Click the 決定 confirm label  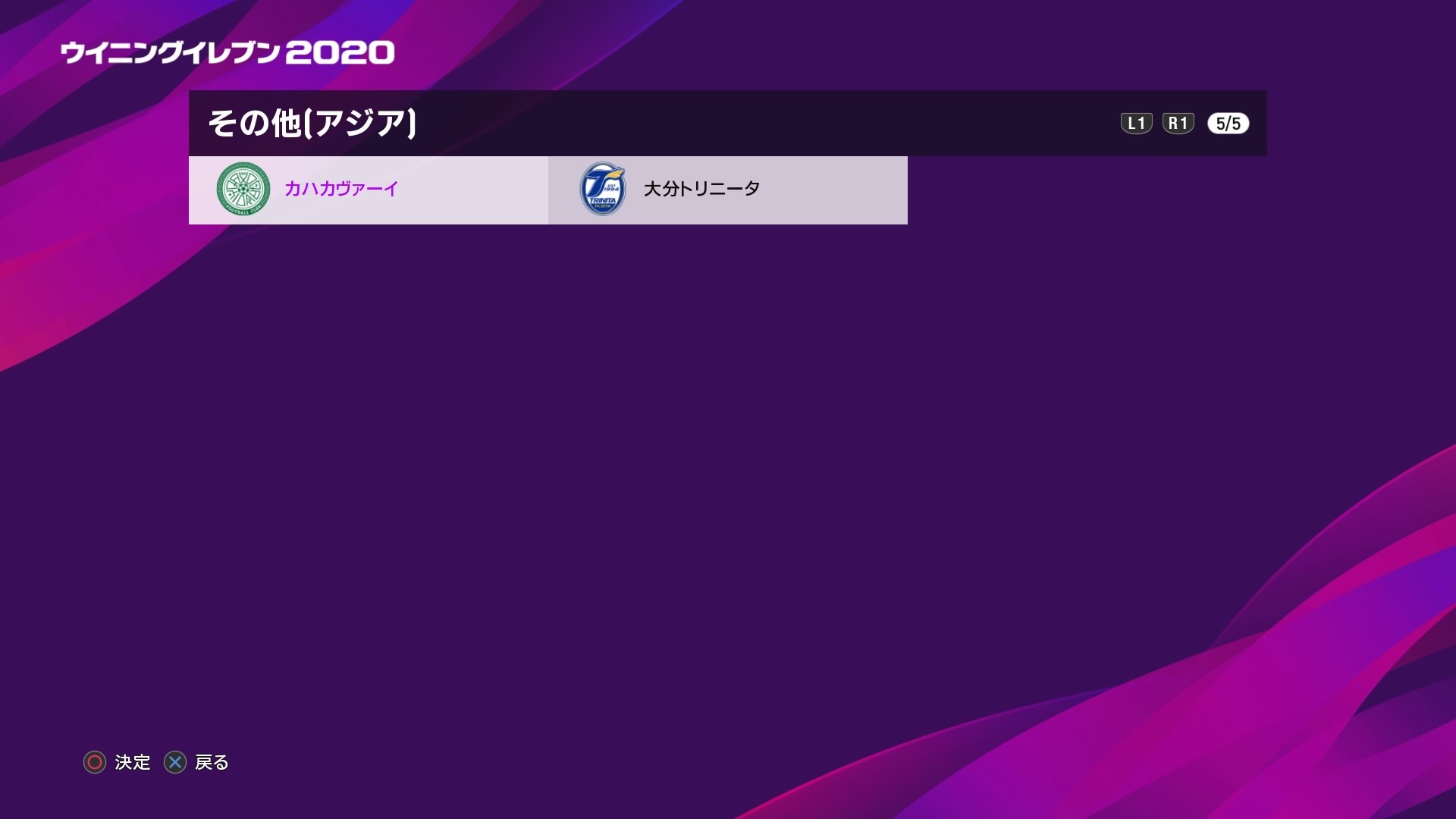pyautogui.click(x=133, y=762)
